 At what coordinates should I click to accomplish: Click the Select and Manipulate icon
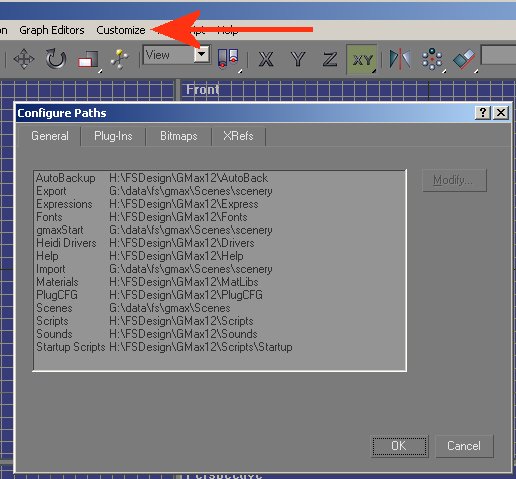(x=119, y=59)
